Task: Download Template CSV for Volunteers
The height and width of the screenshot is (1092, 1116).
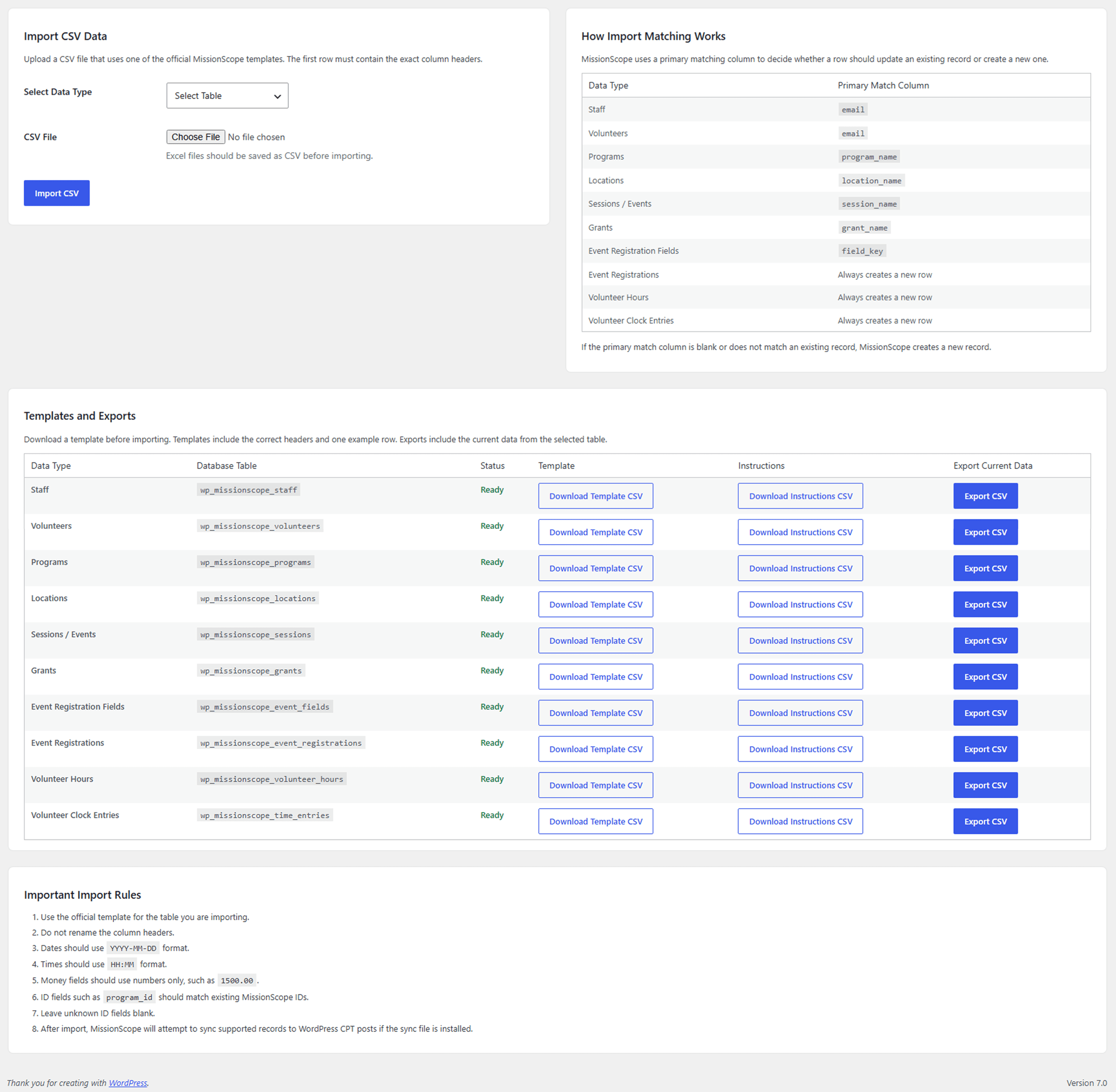Action: [595, 532]
